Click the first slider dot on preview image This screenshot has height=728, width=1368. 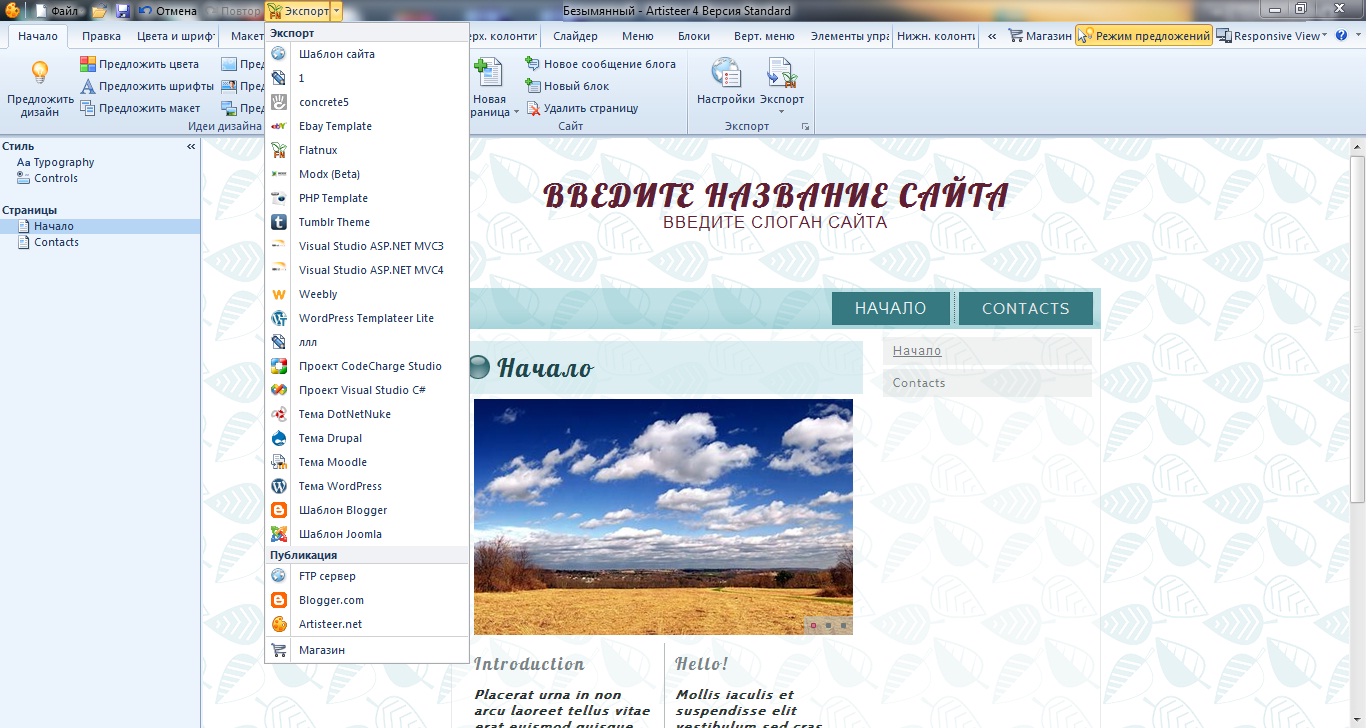pyautogui.click(x=813, y=626)
